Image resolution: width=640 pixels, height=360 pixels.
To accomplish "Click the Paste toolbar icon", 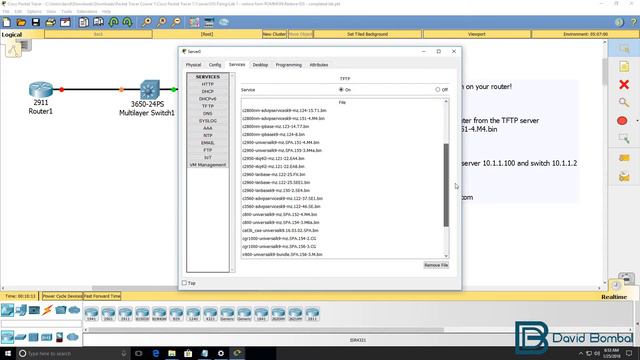I will tap(98, 22).
